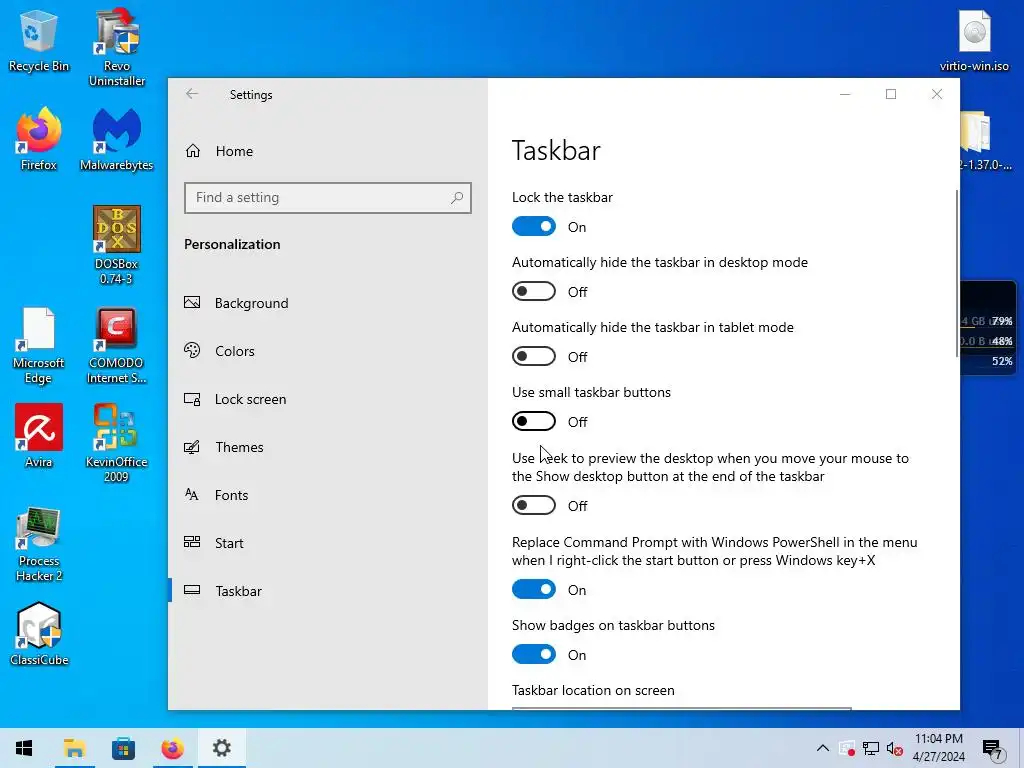The width and height of the screenshot is (1024, 768).
Task: Select the Avira desktop icon
Action: [39, 435]
